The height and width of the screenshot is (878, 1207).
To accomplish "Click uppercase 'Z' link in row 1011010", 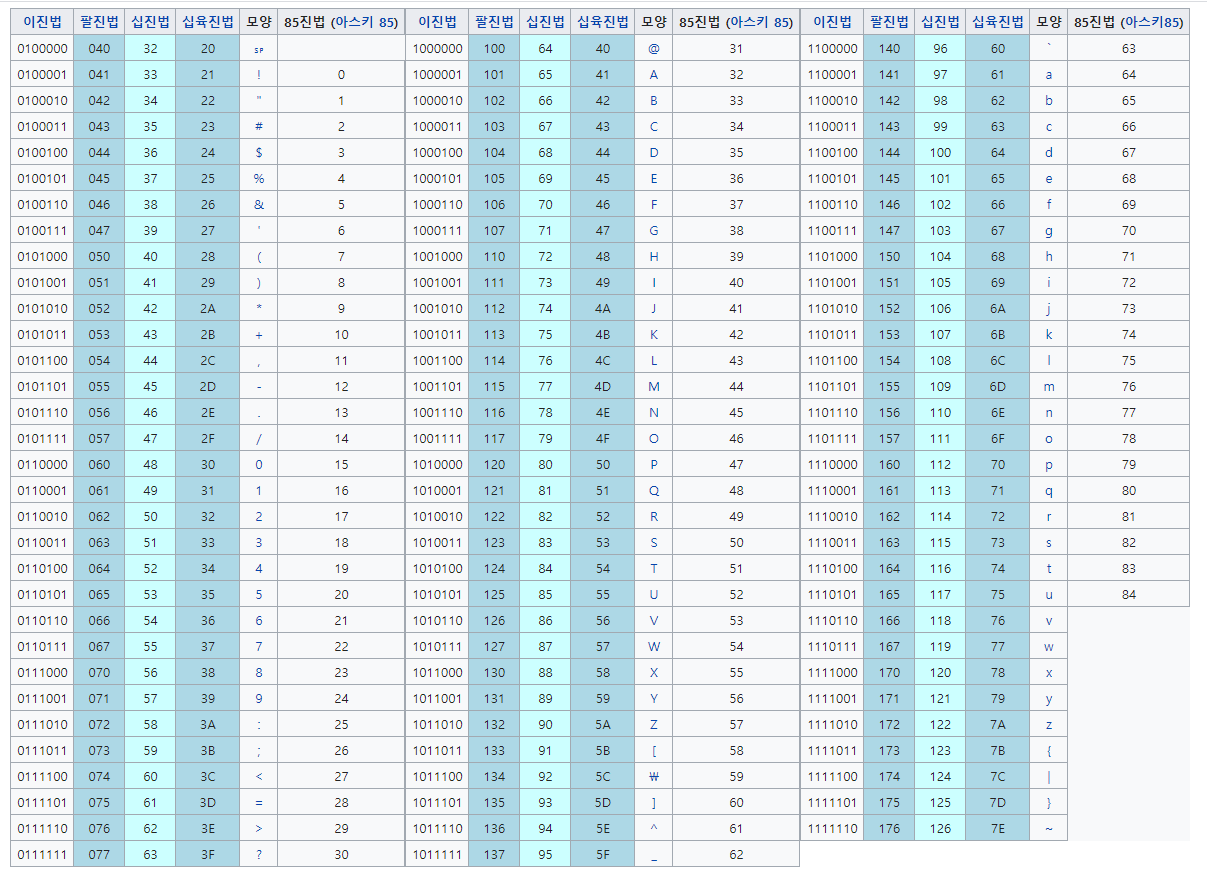I will click(654, 724).
